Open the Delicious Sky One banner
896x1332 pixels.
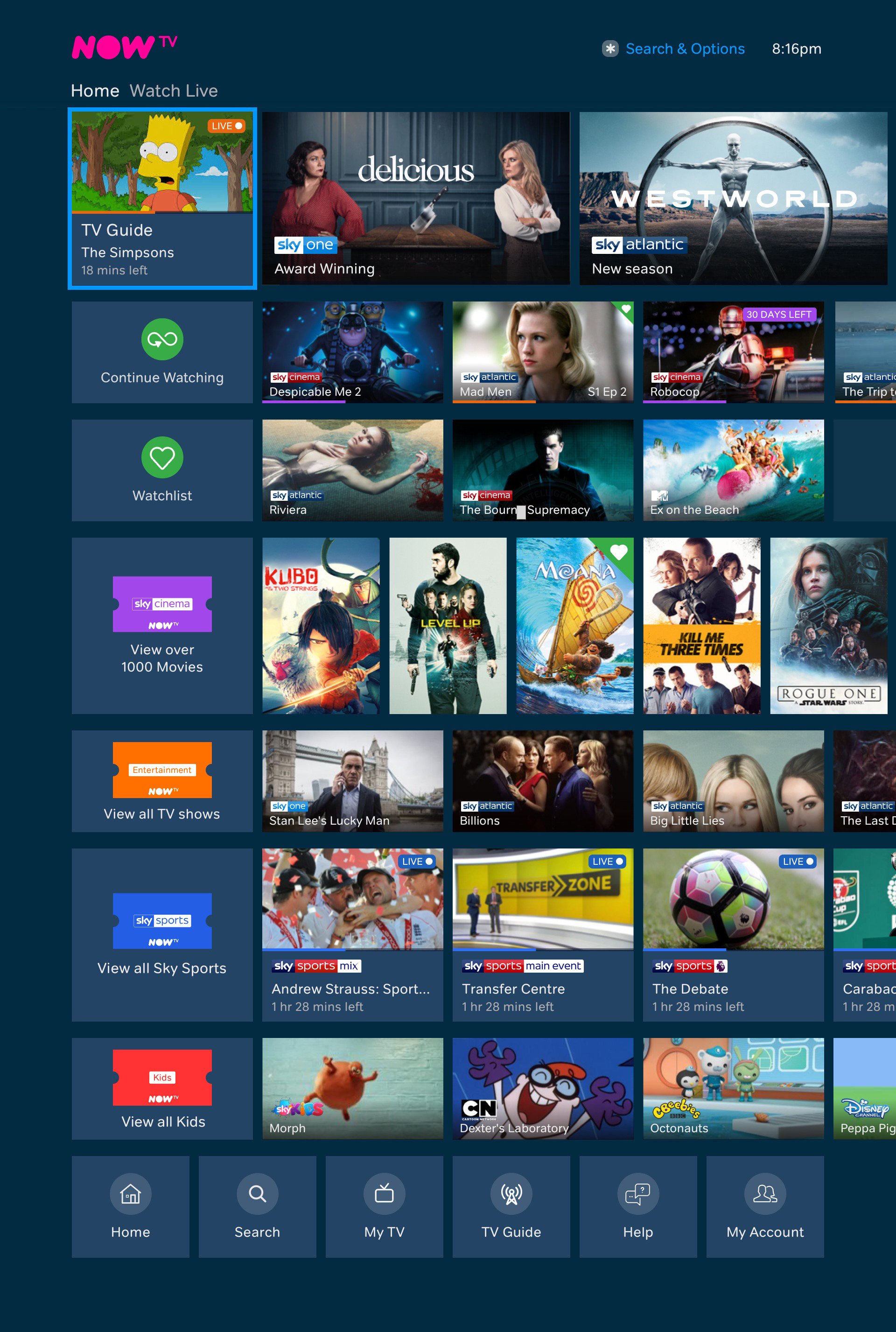(x=415, y=198)
